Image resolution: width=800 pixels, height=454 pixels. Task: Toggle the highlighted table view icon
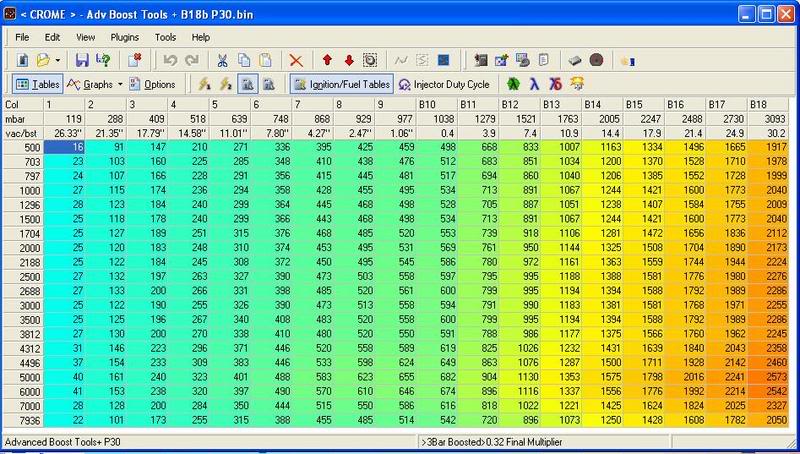coord(247,84)
